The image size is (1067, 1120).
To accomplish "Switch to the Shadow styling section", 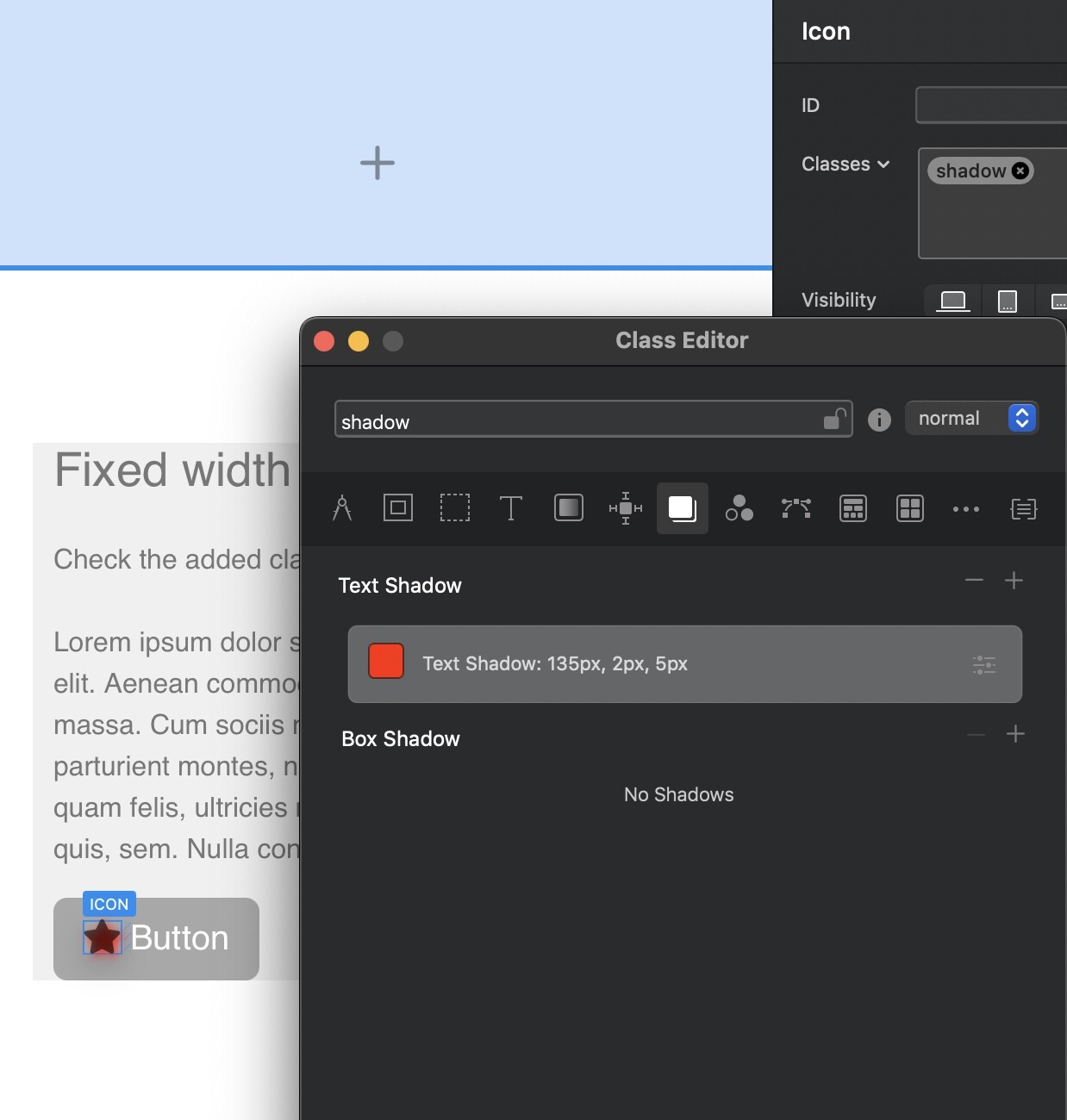I will pos(682,508).
